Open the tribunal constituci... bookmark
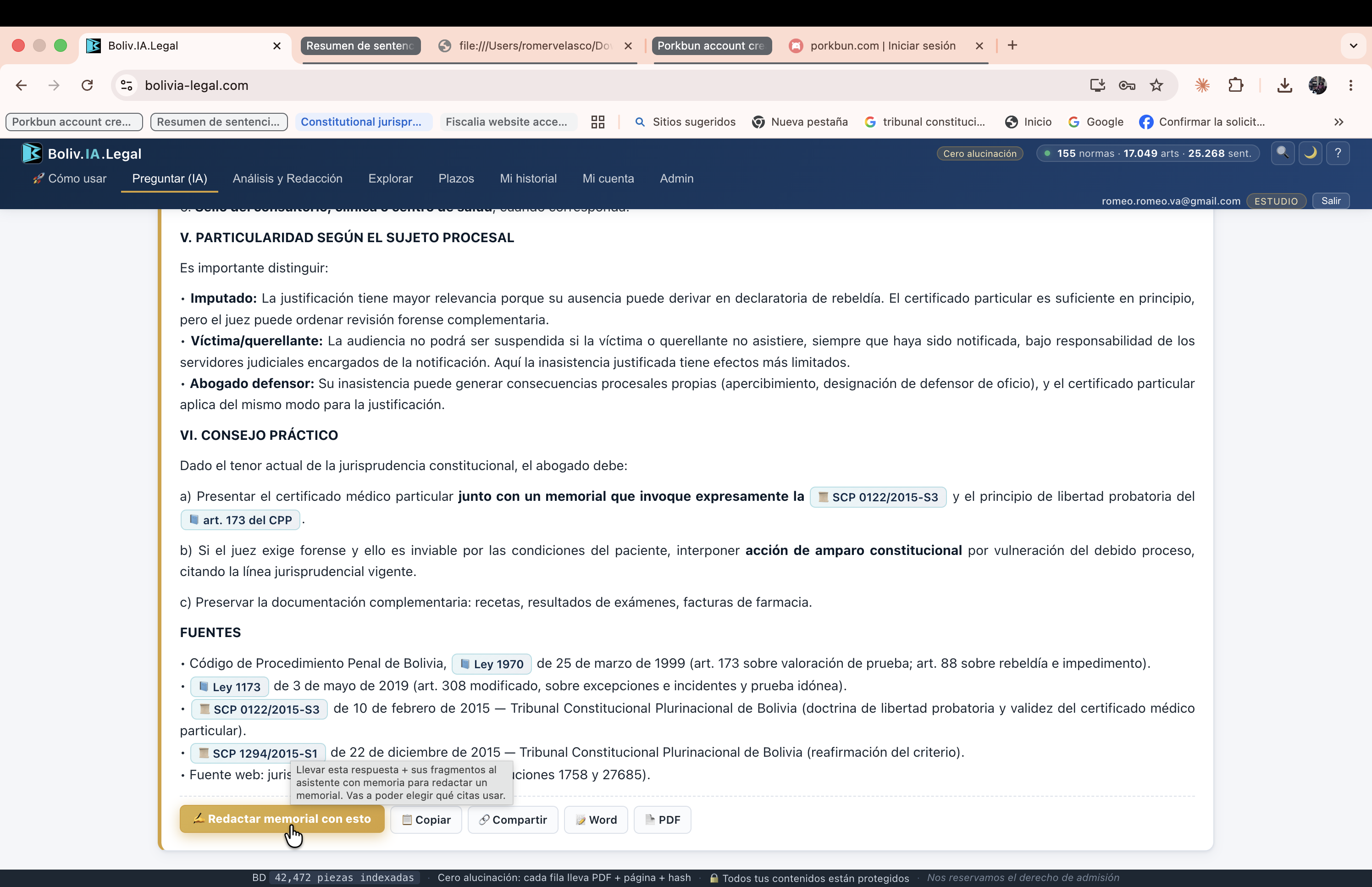1372x887 pixels. point(925,122)
